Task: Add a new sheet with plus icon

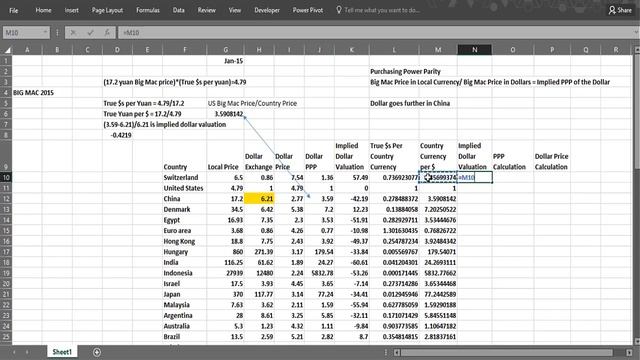Action: [x=97, y=352]
